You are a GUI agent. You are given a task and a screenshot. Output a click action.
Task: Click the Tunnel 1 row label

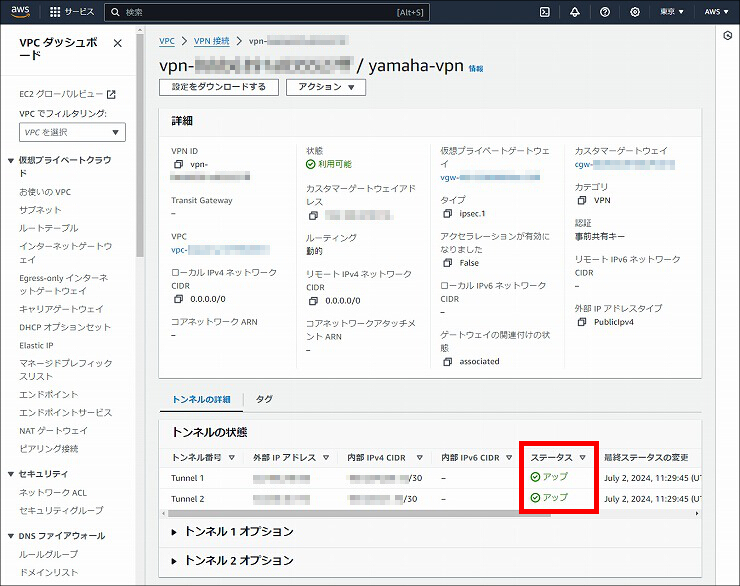(187, 478)
